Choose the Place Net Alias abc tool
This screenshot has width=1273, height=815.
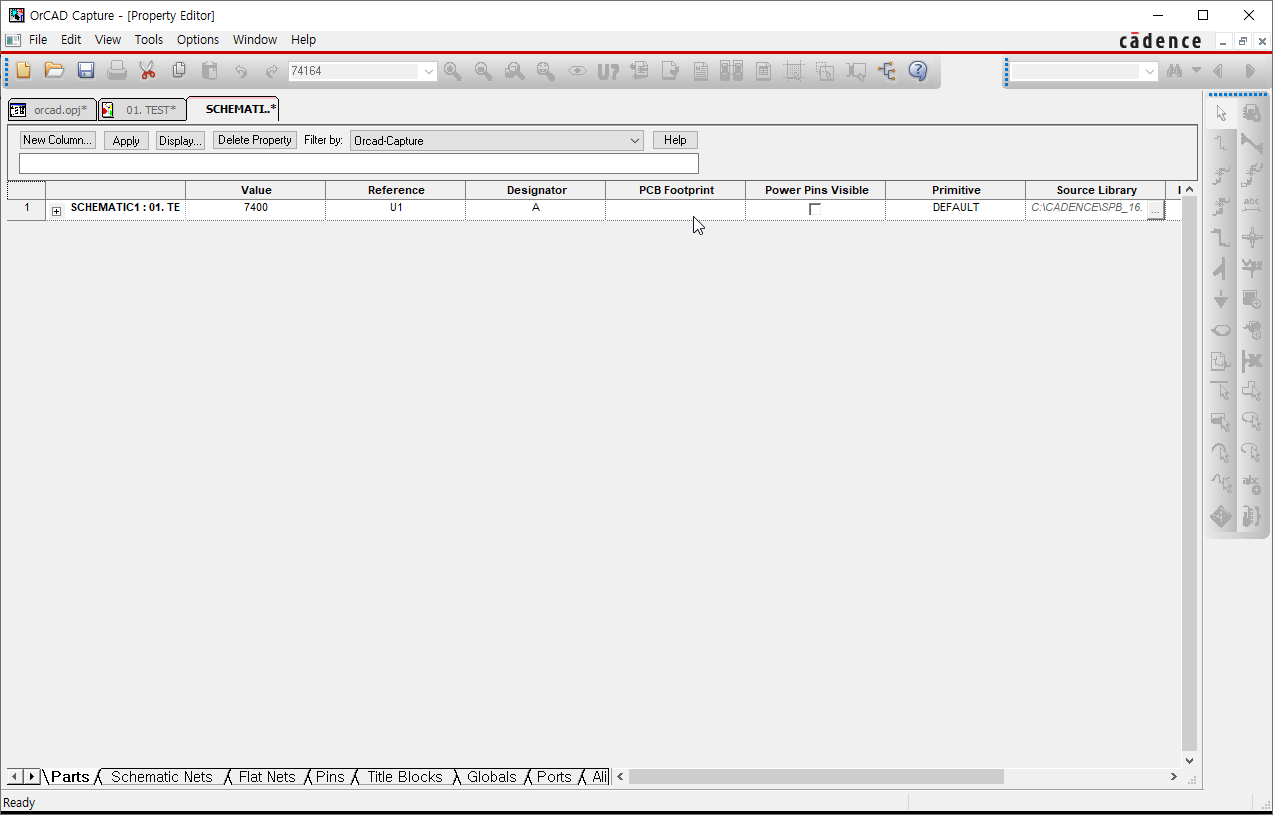click(1251, 207)
